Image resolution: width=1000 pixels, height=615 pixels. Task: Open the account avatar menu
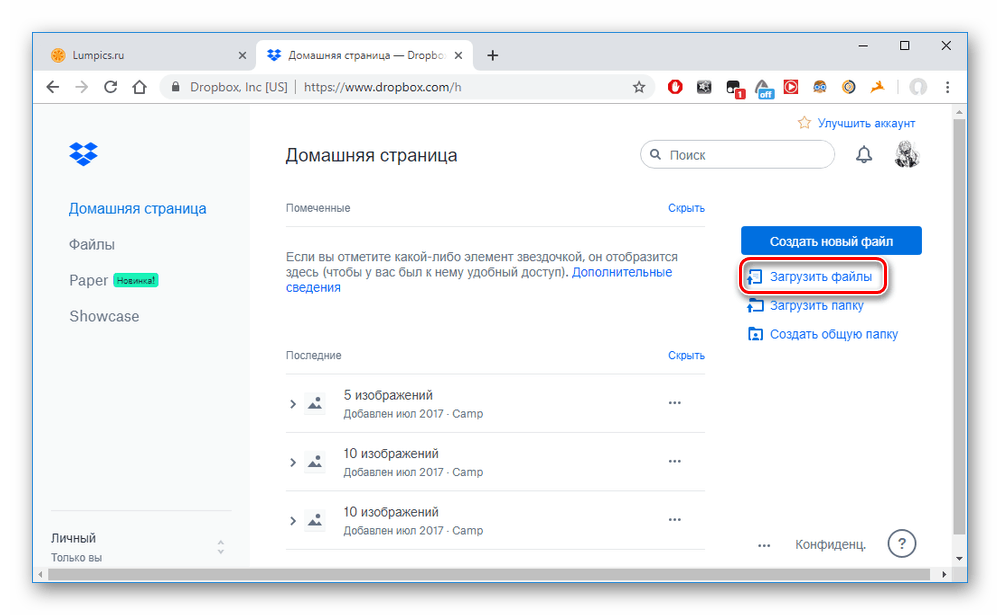click(x=906, y=155)
